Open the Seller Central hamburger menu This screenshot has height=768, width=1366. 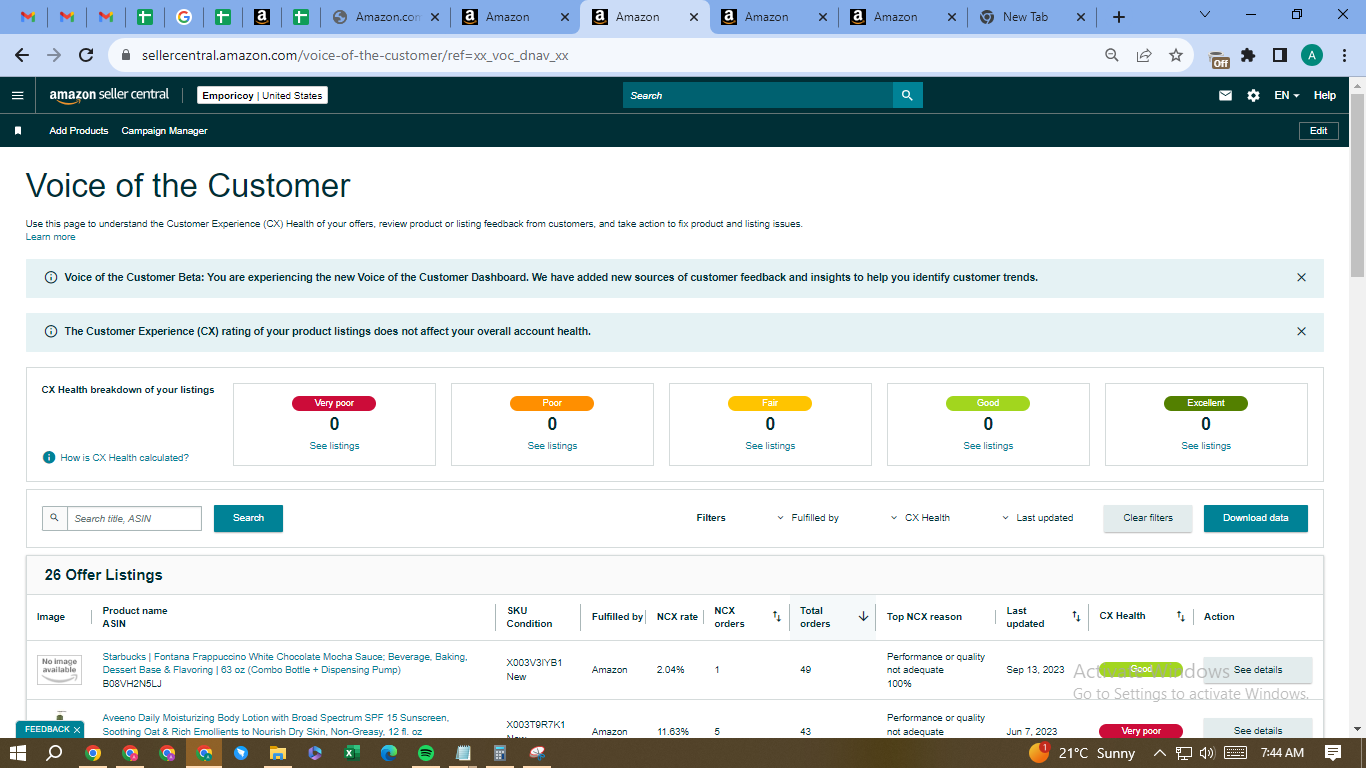click(x=17, y=95)
